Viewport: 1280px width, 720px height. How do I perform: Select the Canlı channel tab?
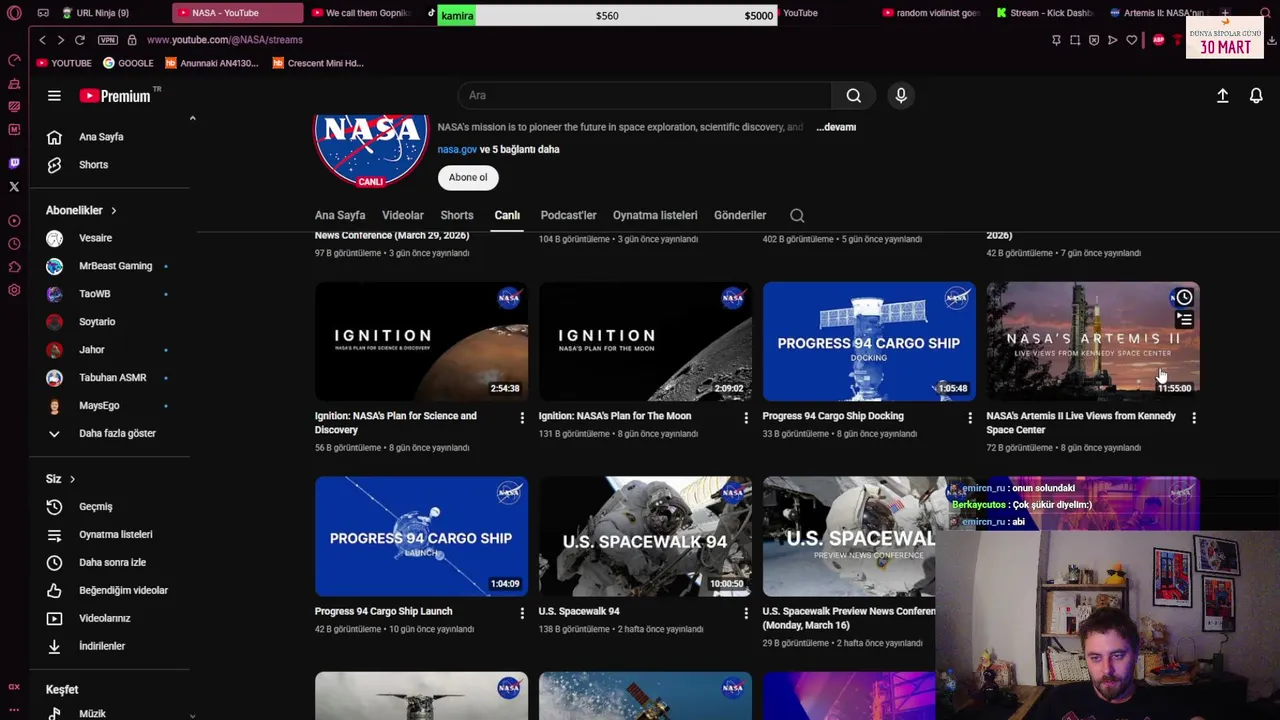coord(507,215)
